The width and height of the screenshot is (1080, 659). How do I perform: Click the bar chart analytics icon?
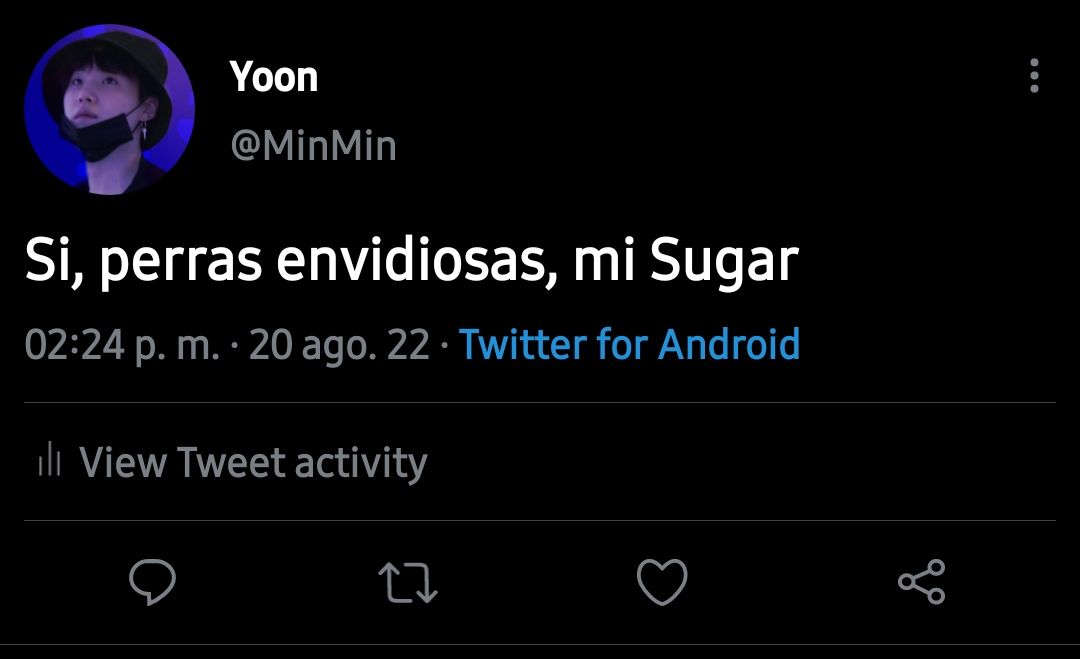[50, 460]
